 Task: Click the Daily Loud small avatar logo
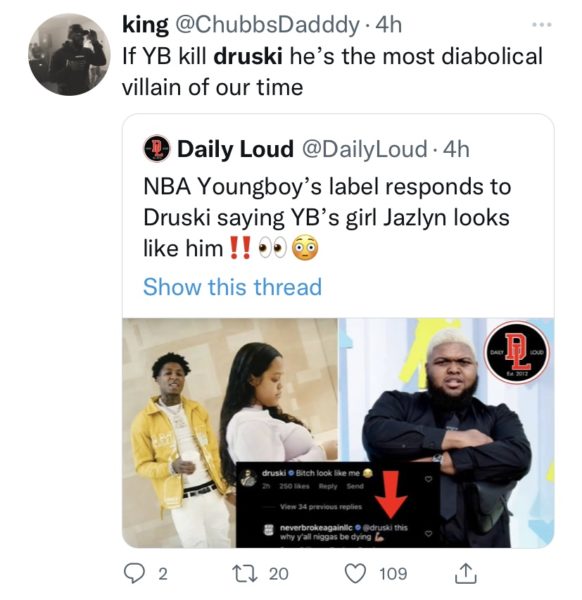157,149
